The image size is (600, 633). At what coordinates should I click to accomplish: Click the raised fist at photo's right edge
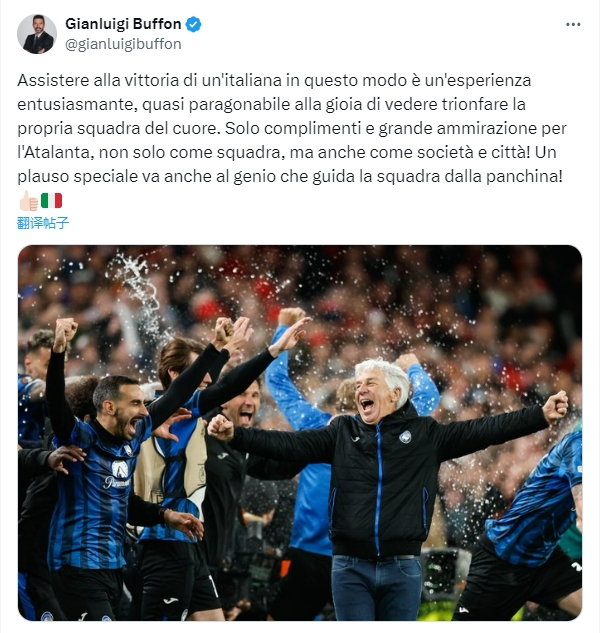[x=555, y=407]
